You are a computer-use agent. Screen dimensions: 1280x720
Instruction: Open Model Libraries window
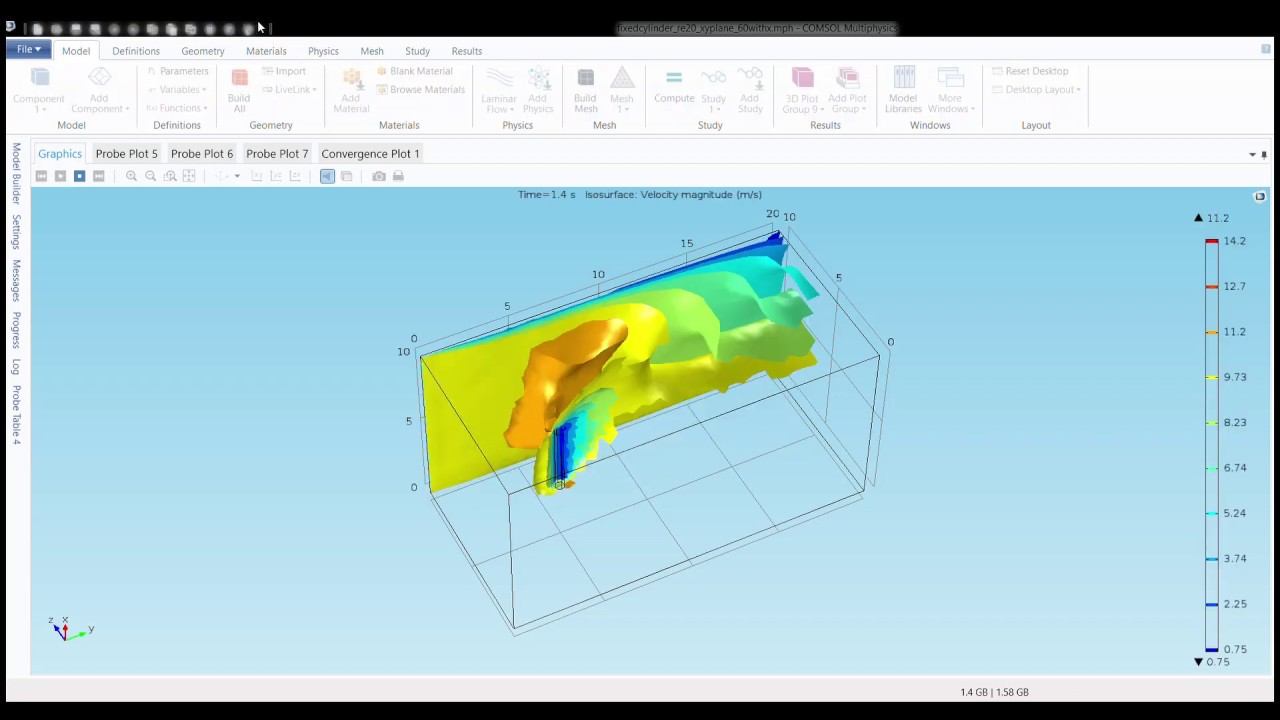pyautogui.click(x=903, y=89)
